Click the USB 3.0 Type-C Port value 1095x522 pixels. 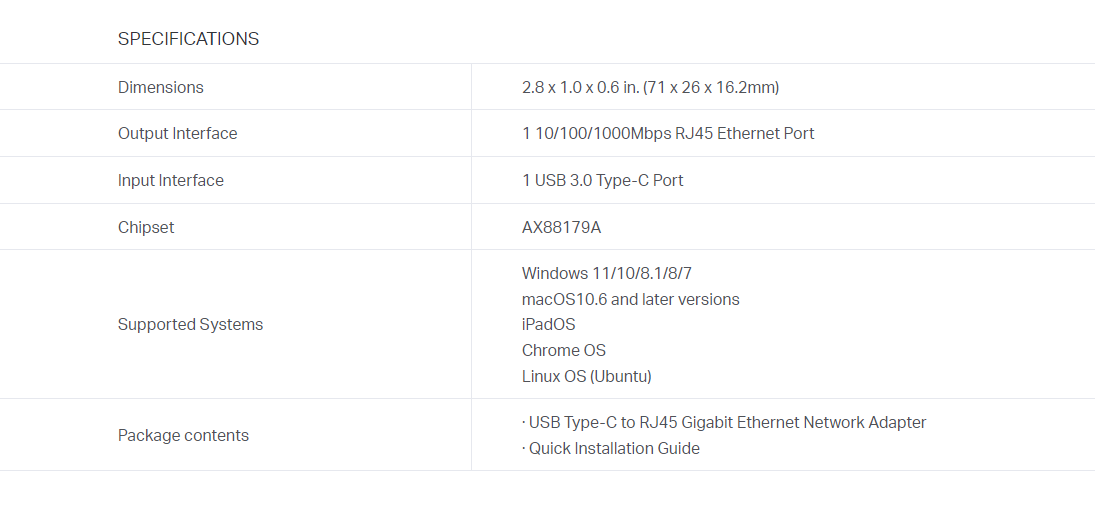pos(602,180)
